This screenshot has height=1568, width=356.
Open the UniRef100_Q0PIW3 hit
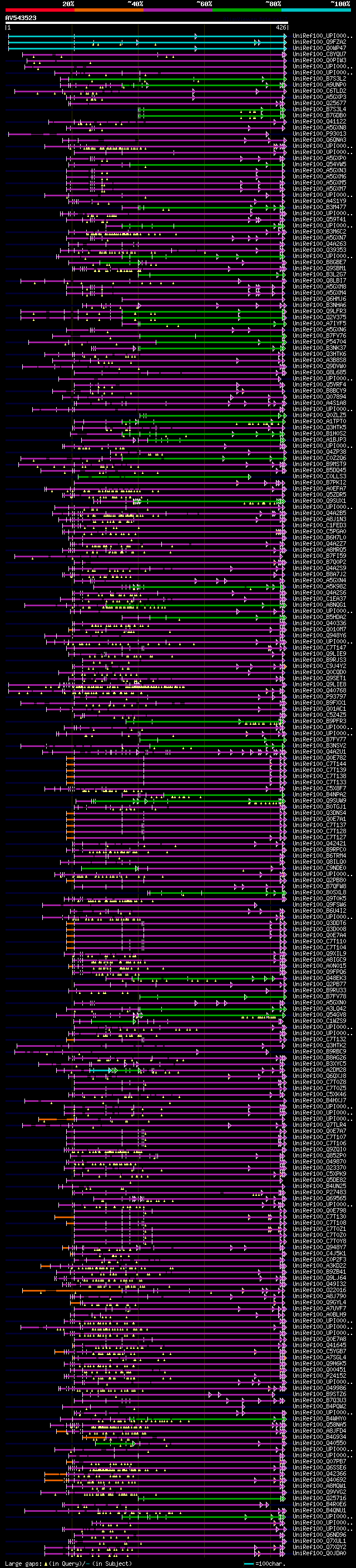pos(319,60)
